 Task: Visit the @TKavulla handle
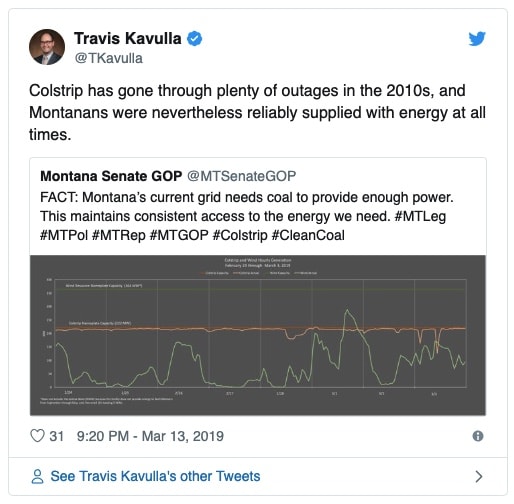(x=109, y=58)
